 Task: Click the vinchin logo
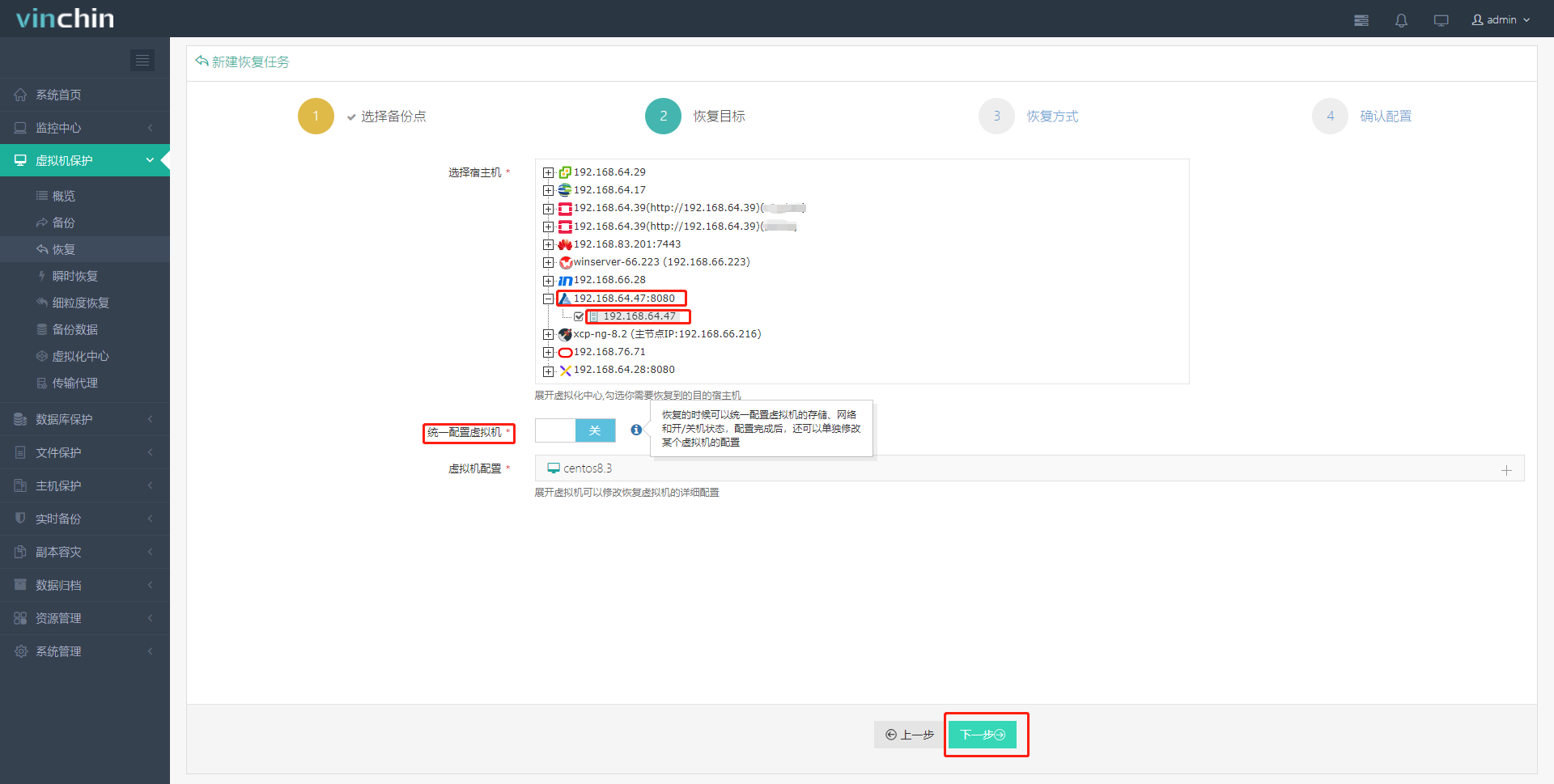pos(66,18)
